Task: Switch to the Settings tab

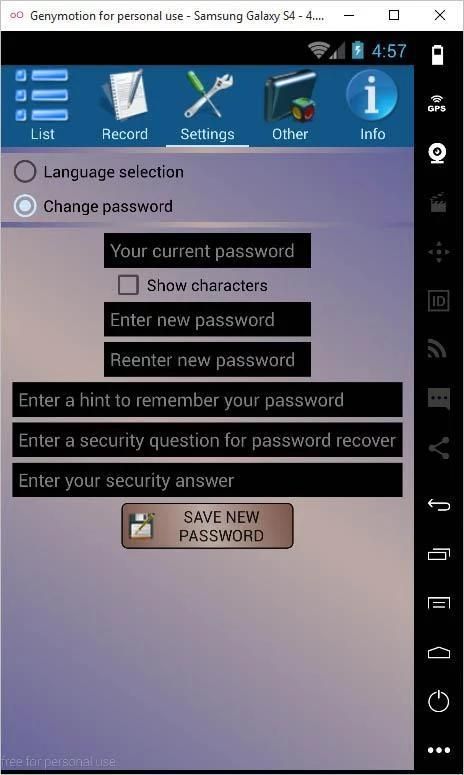Action: click(207, 106)
